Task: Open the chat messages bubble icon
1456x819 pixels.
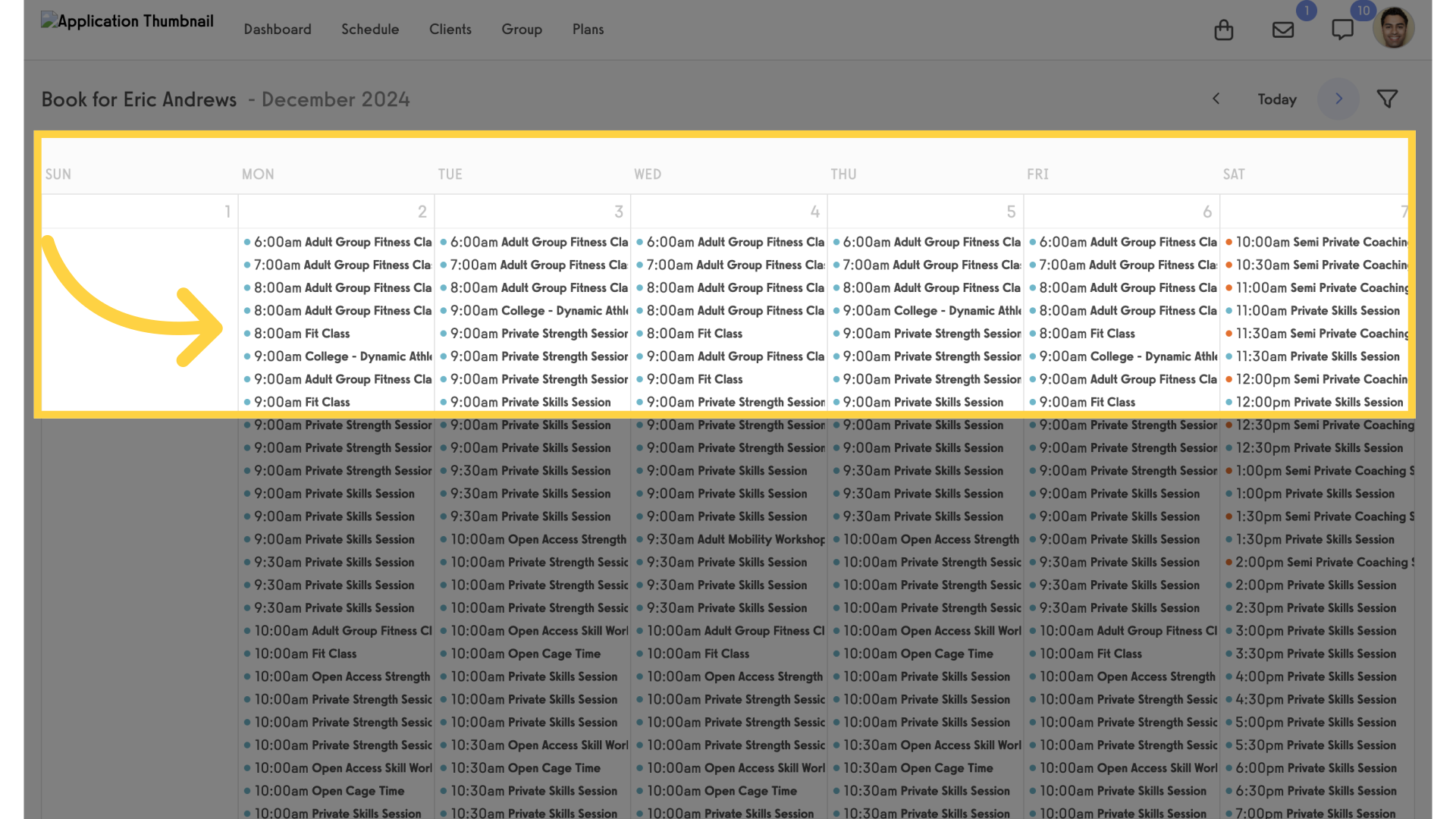Action: point(1342,30)
